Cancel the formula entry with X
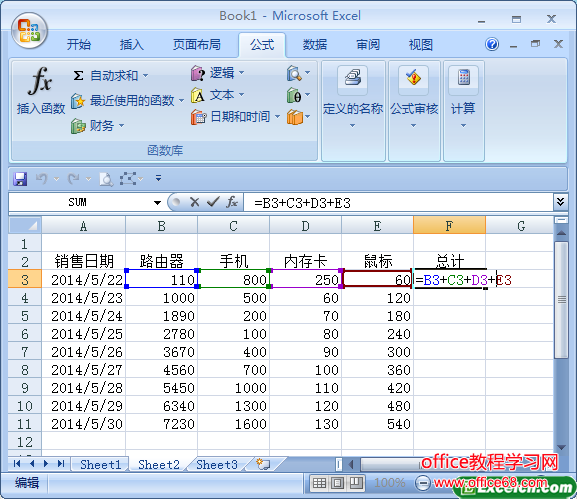Viewport: 577px width, 499px height. coord(194,202)
